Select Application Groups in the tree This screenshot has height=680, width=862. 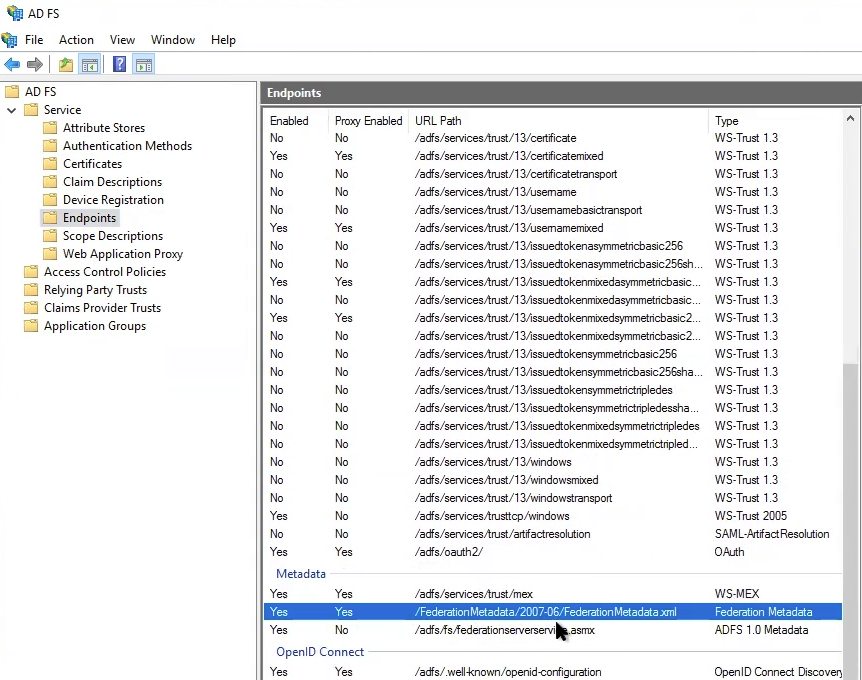(x=94, y=326)
